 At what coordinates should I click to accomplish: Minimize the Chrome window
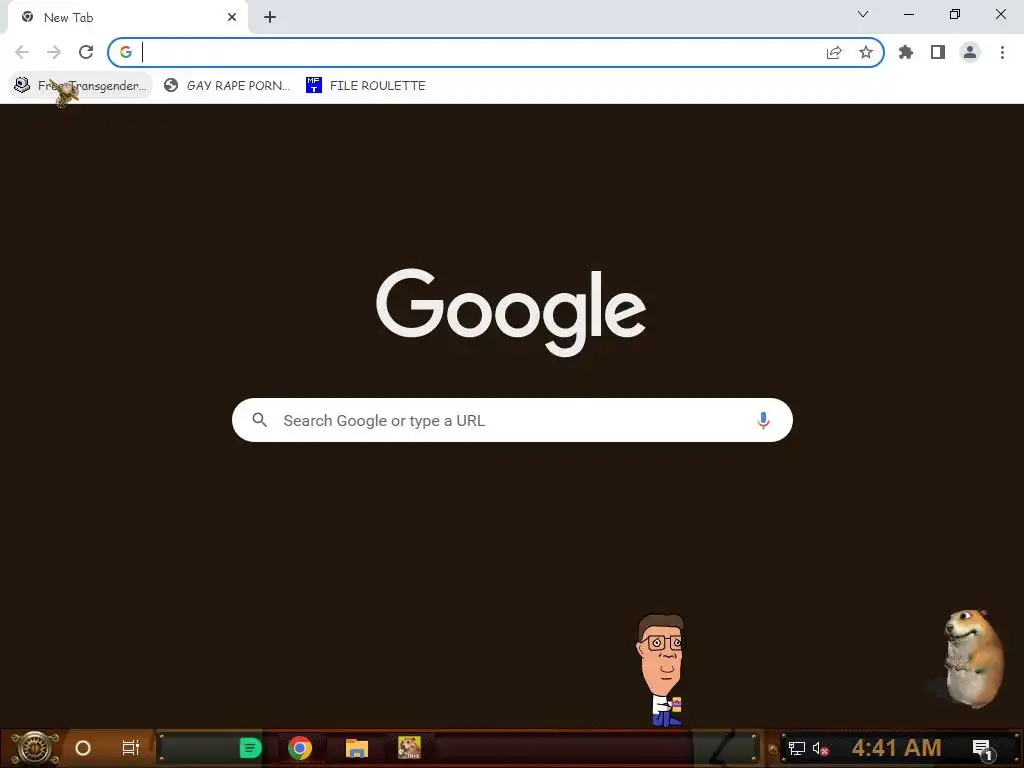point(908,14)
